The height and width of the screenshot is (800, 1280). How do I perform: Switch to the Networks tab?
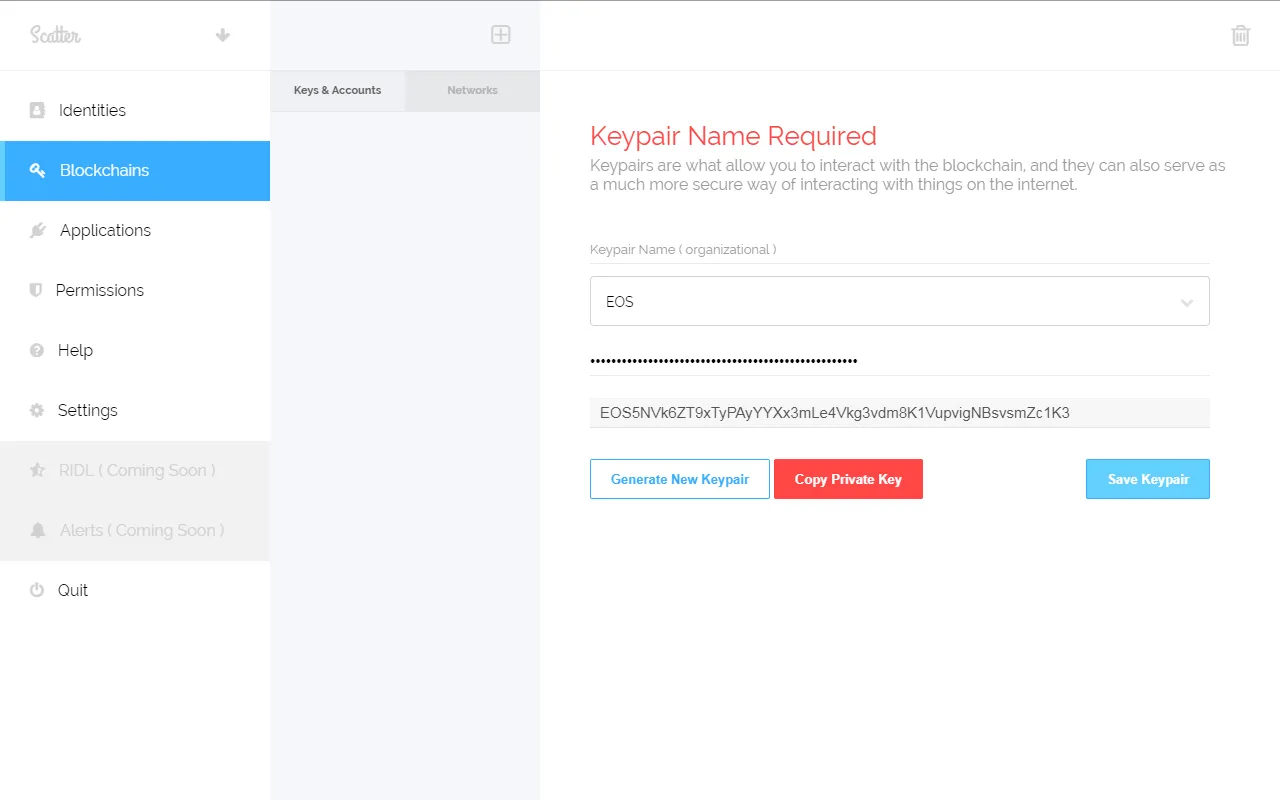[x=473, y=90]
